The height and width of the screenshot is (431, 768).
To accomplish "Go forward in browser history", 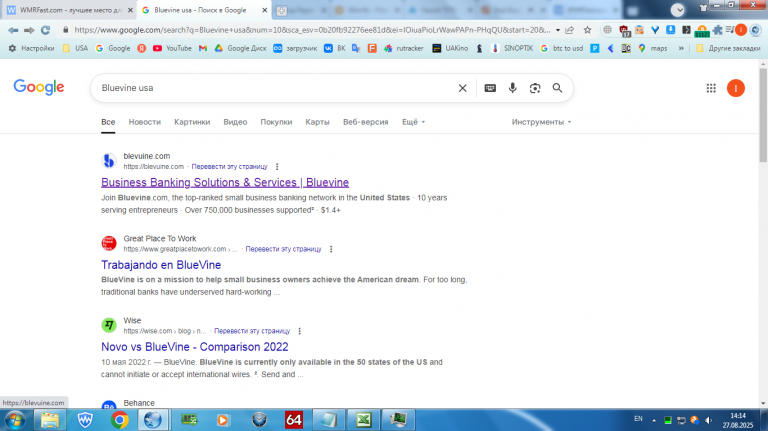I will point(29,30).
